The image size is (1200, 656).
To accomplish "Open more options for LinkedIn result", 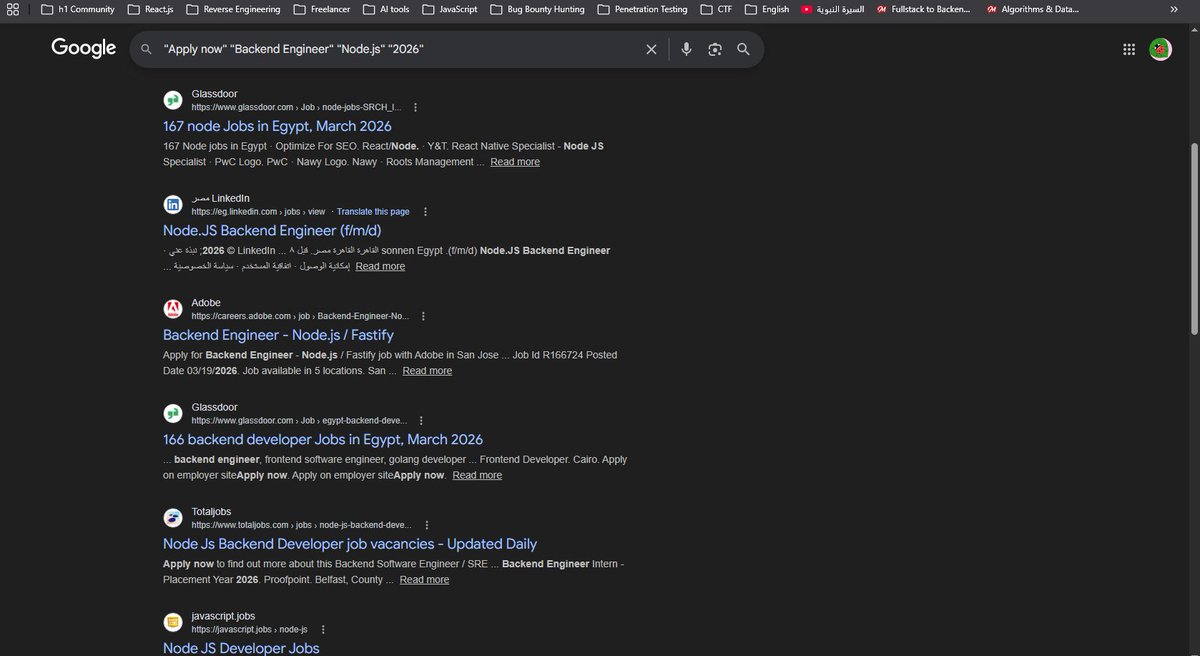I will pos(425,212).
